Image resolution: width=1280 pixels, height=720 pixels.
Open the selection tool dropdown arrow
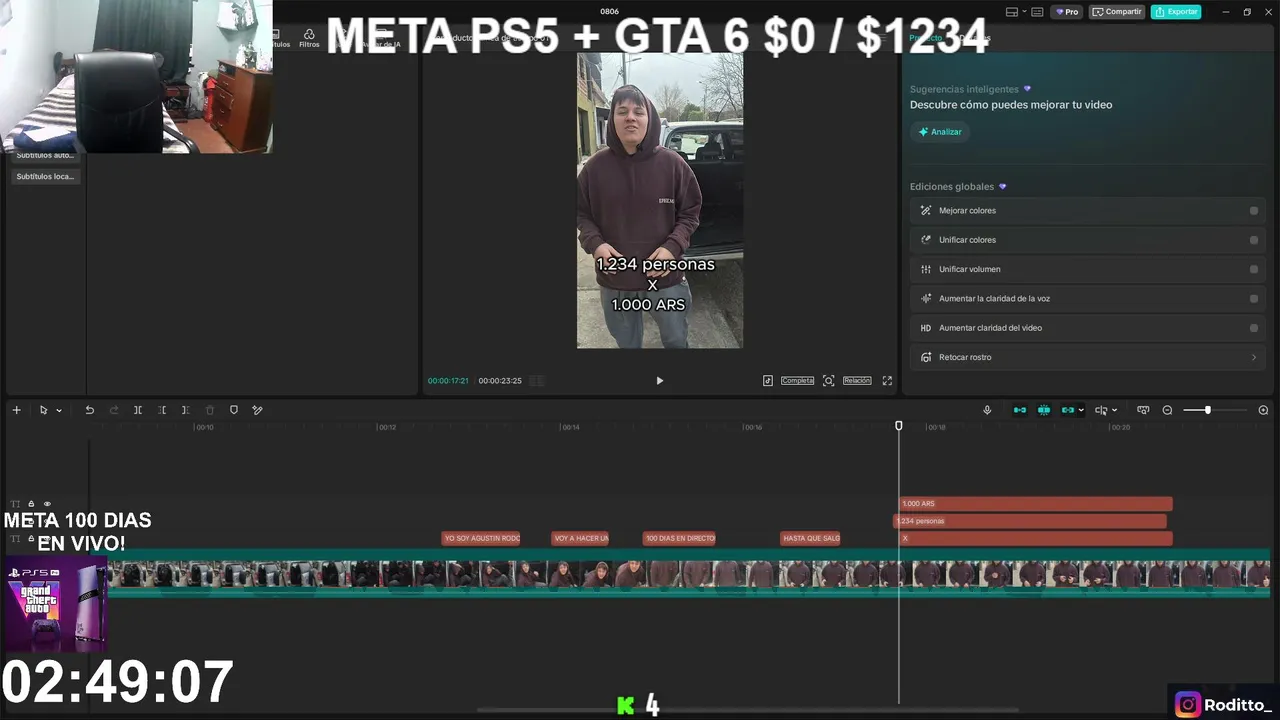pyautogui.click(x=59, y=410)
